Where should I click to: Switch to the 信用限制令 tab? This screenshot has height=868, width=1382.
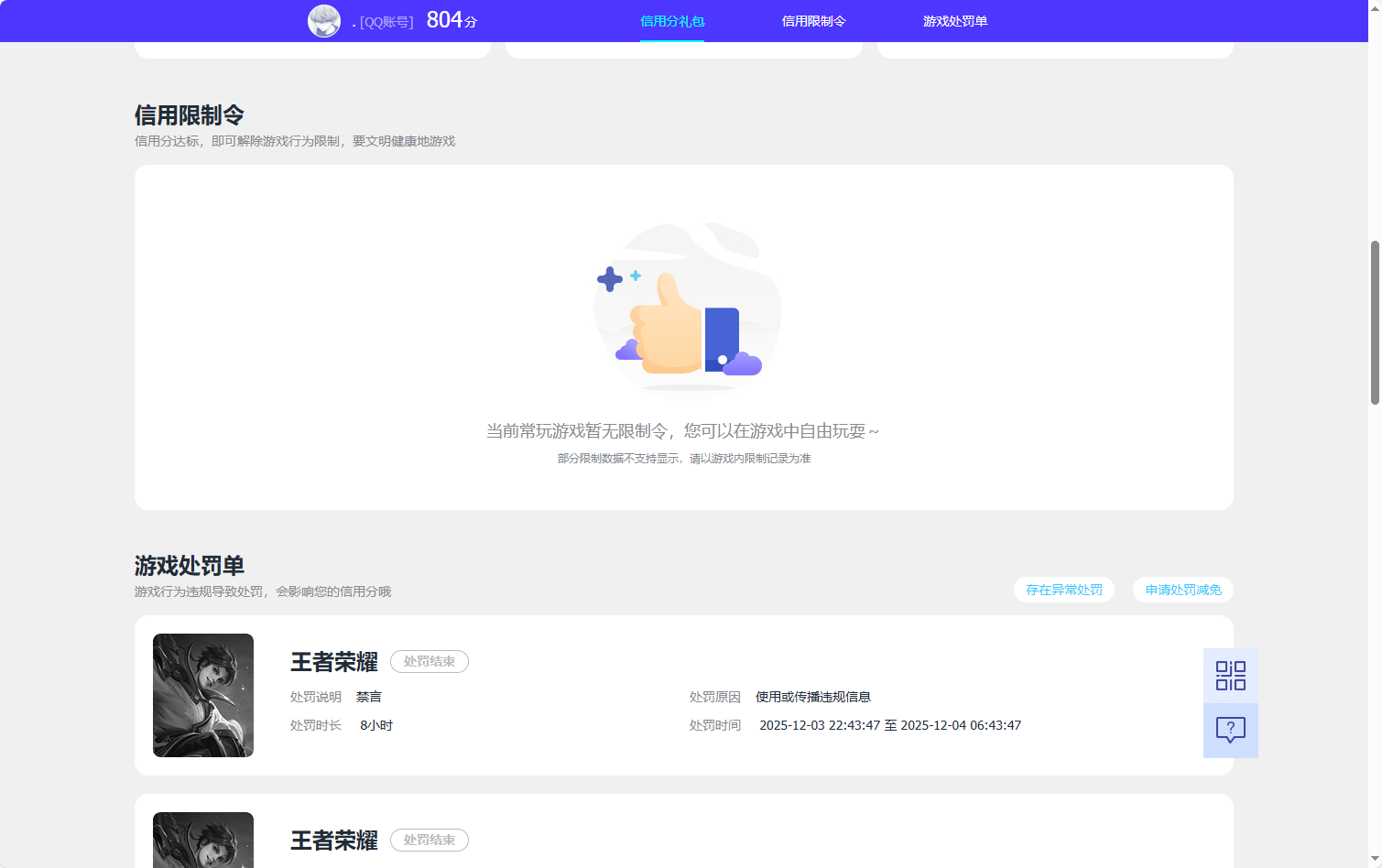pos(813,20)
